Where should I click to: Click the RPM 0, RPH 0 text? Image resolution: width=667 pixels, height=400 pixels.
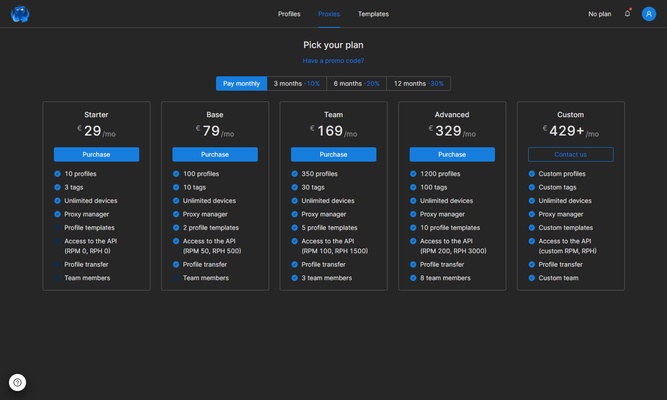pos(87,251)
